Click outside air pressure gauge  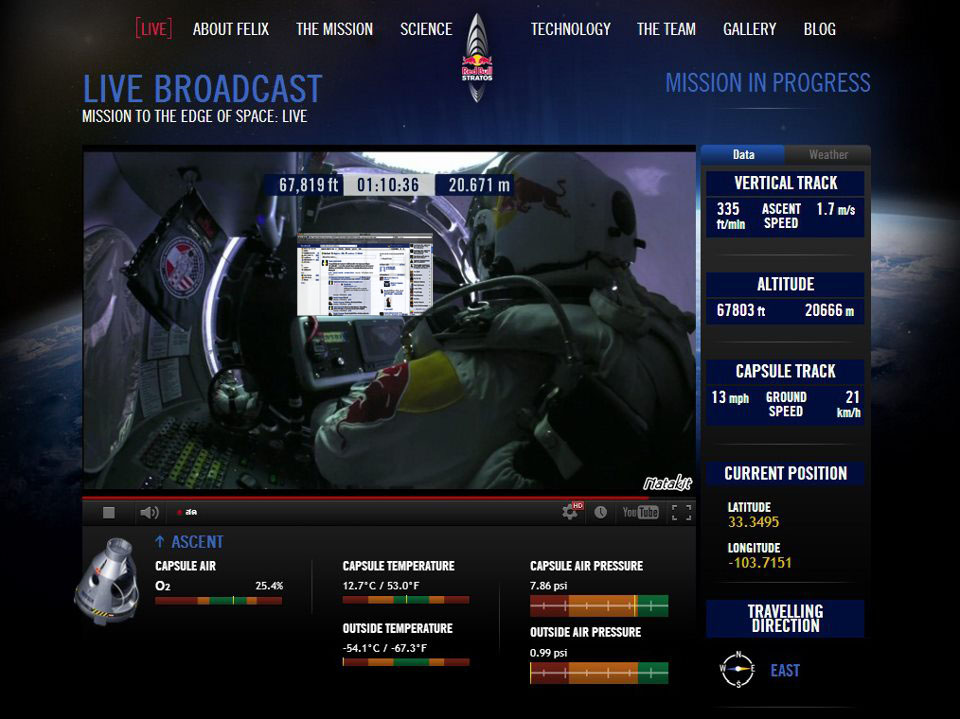(x=599, y=672)
